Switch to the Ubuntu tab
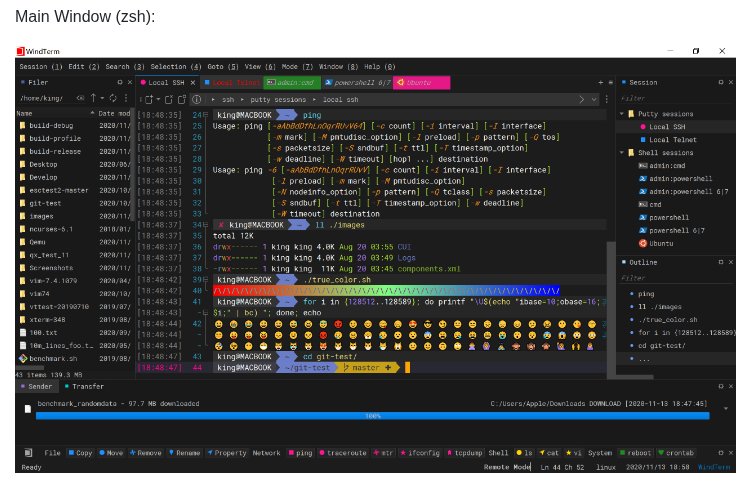 click(x=421, y=83)
